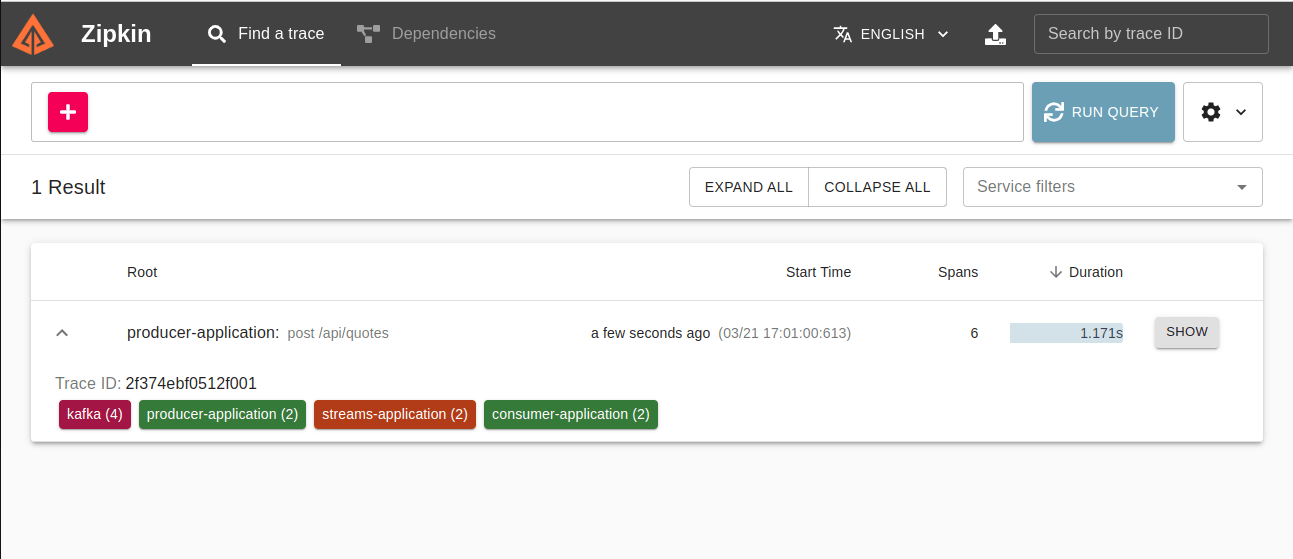Click the Zipkin orange logo icon
The width and height of the screenshot is (1293, 559).
point(32,34)
